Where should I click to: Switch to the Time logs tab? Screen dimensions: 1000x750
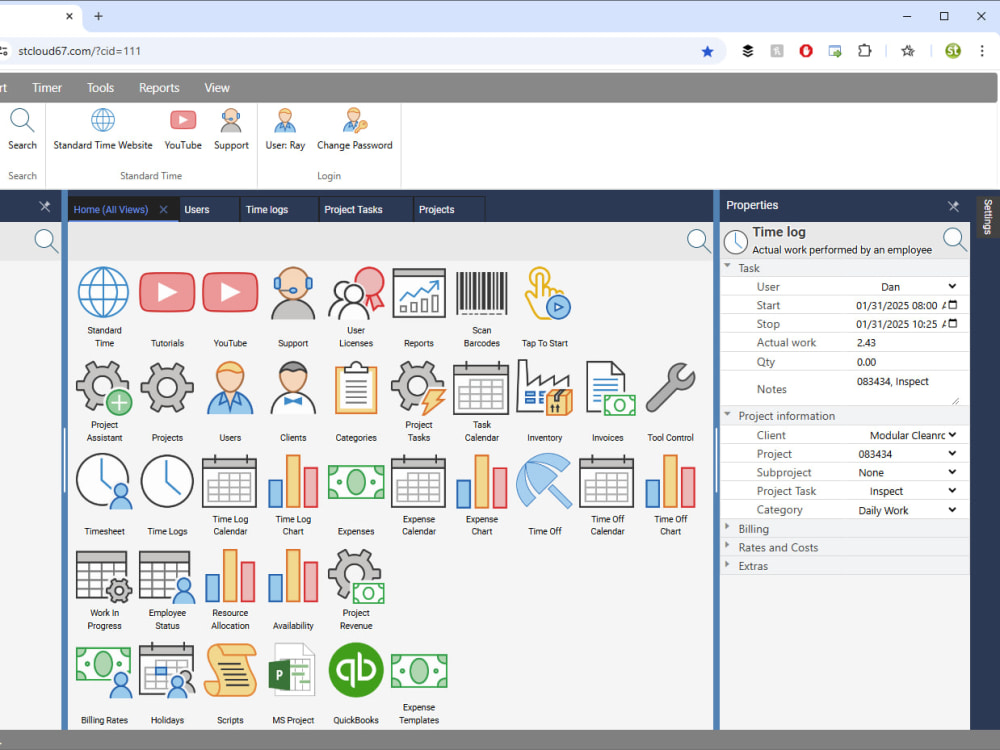[279, 209]
